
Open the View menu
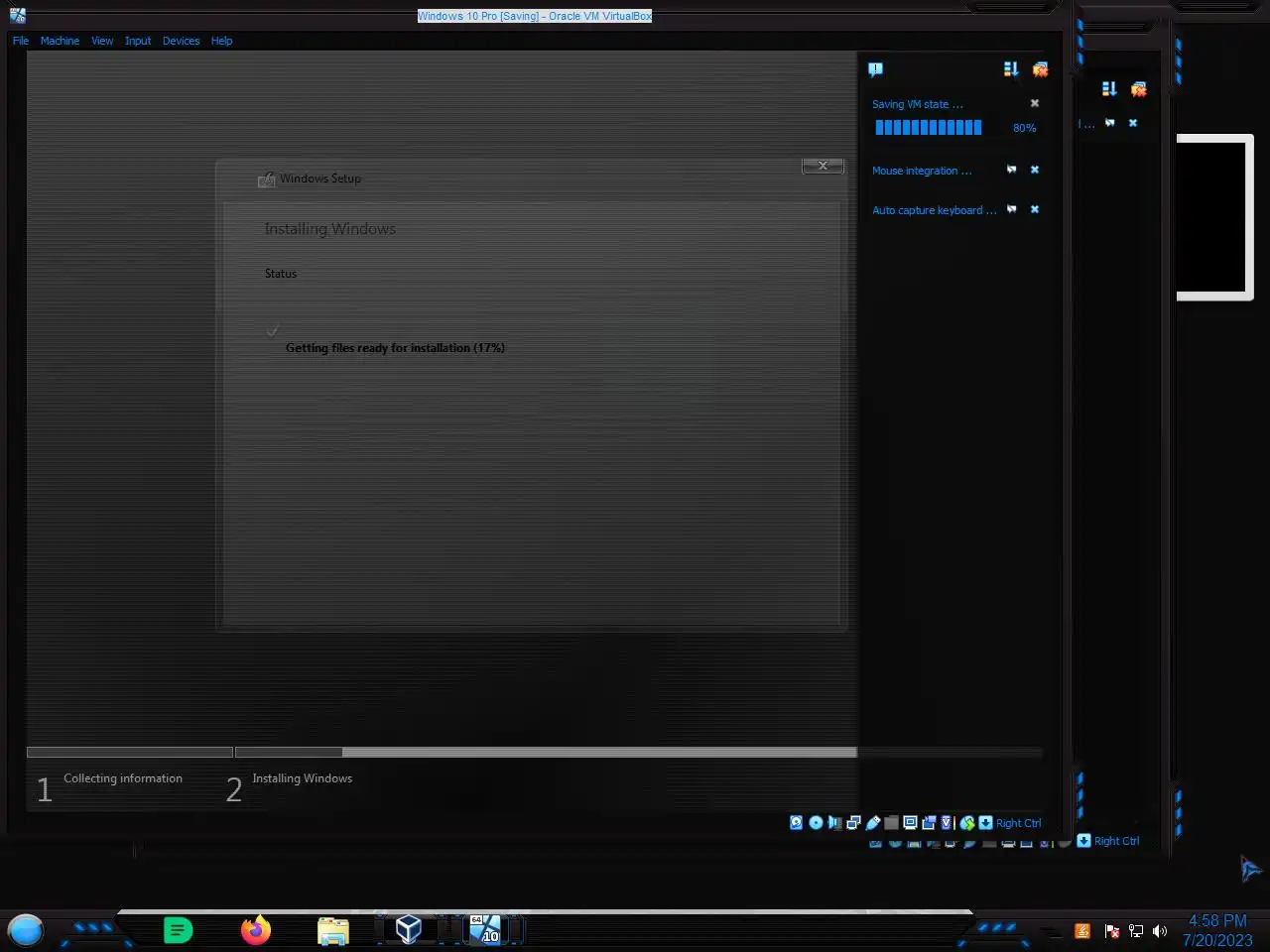[x=102, y=41]
